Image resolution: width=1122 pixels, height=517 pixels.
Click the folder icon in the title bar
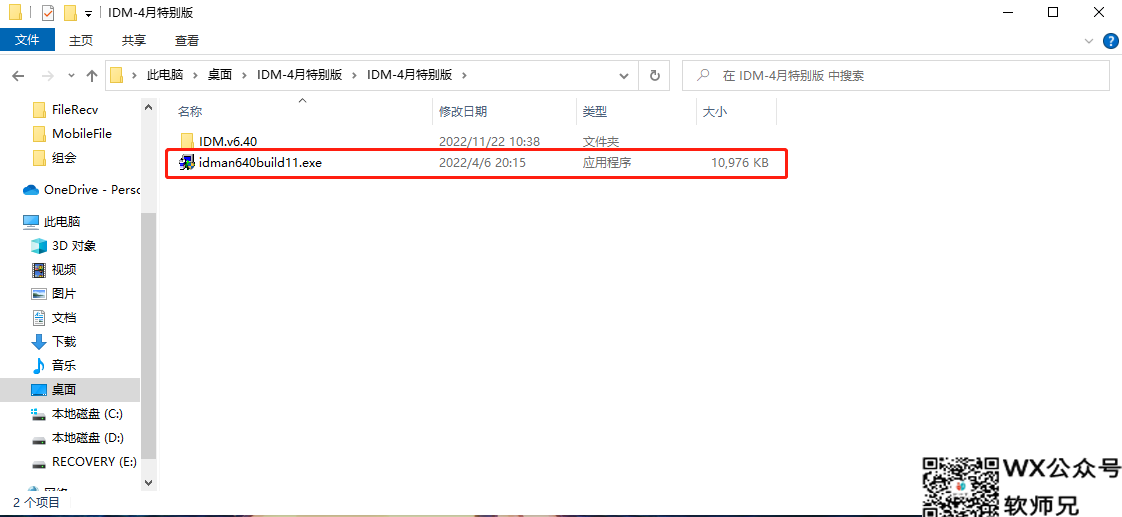pyautogui.click(x=15, y=13)
